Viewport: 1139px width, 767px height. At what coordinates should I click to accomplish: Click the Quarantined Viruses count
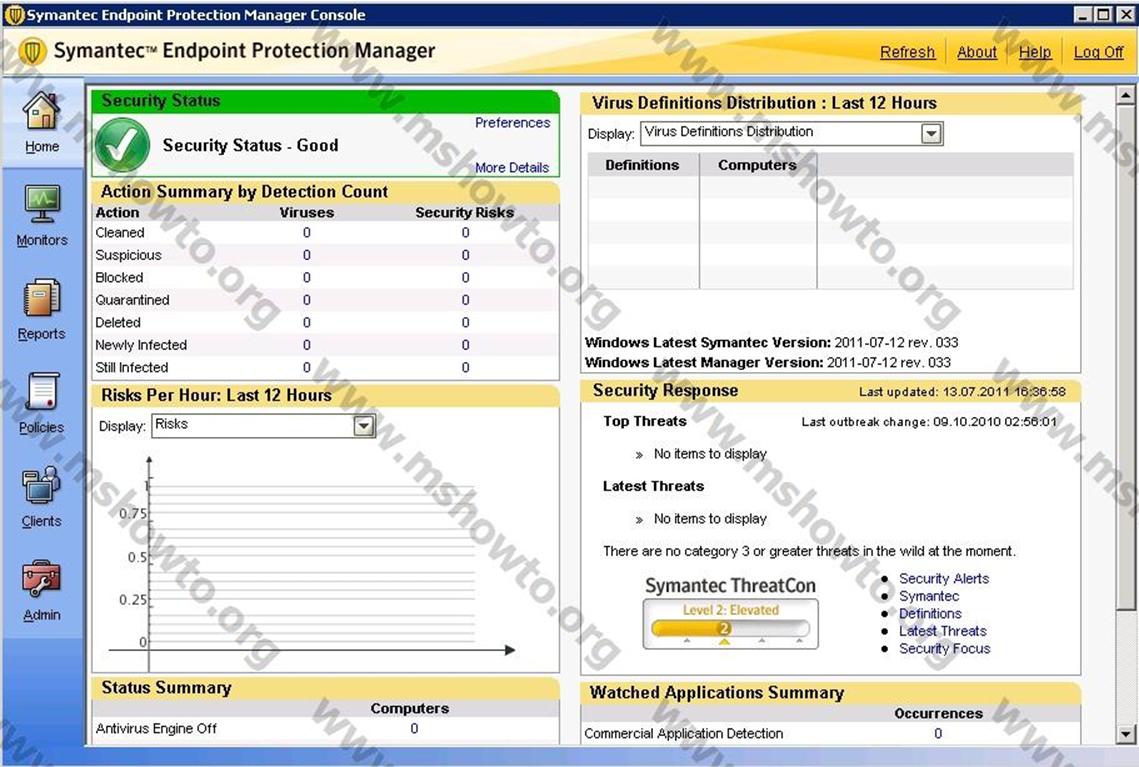point(307,300)
